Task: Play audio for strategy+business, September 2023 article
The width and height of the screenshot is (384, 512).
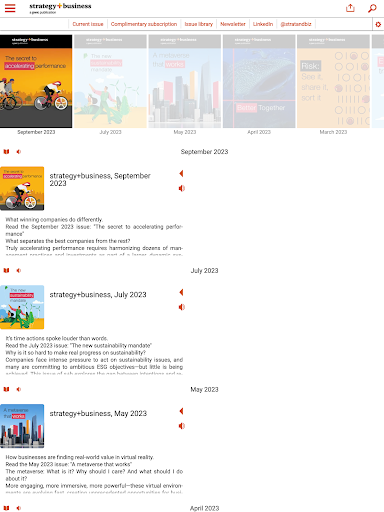Action: (x=181, y=188)
